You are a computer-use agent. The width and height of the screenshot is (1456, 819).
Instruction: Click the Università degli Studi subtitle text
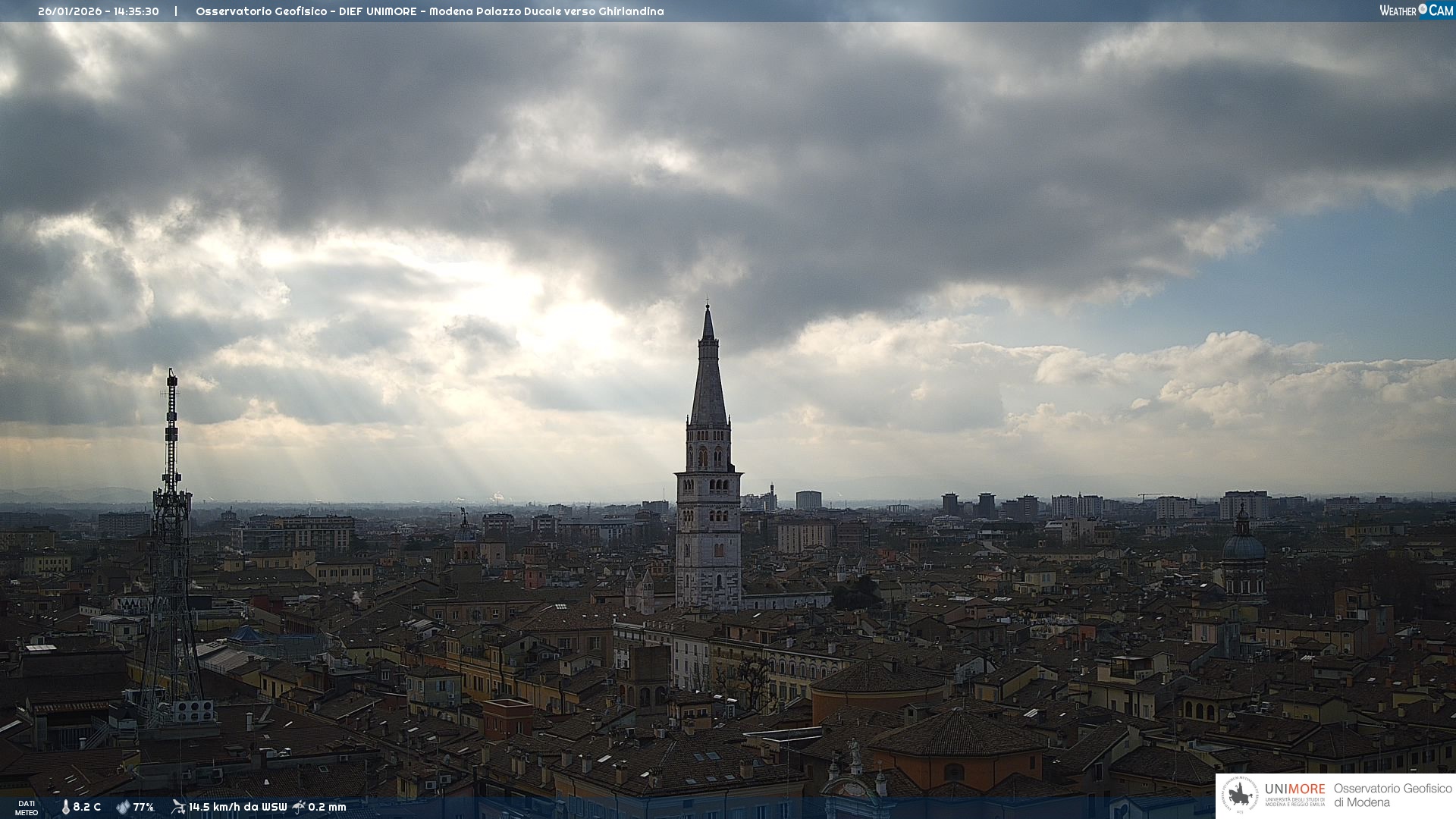pos(1294,802)
